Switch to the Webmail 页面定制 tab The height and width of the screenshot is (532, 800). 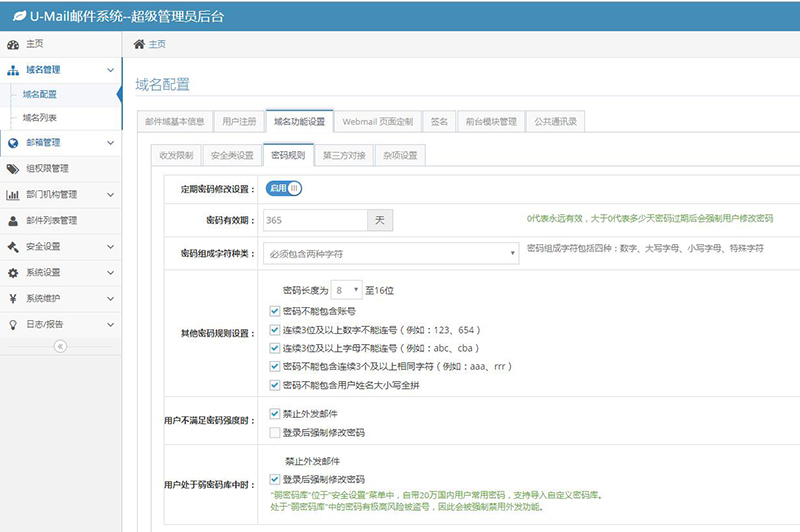click(x=377, y=122)
